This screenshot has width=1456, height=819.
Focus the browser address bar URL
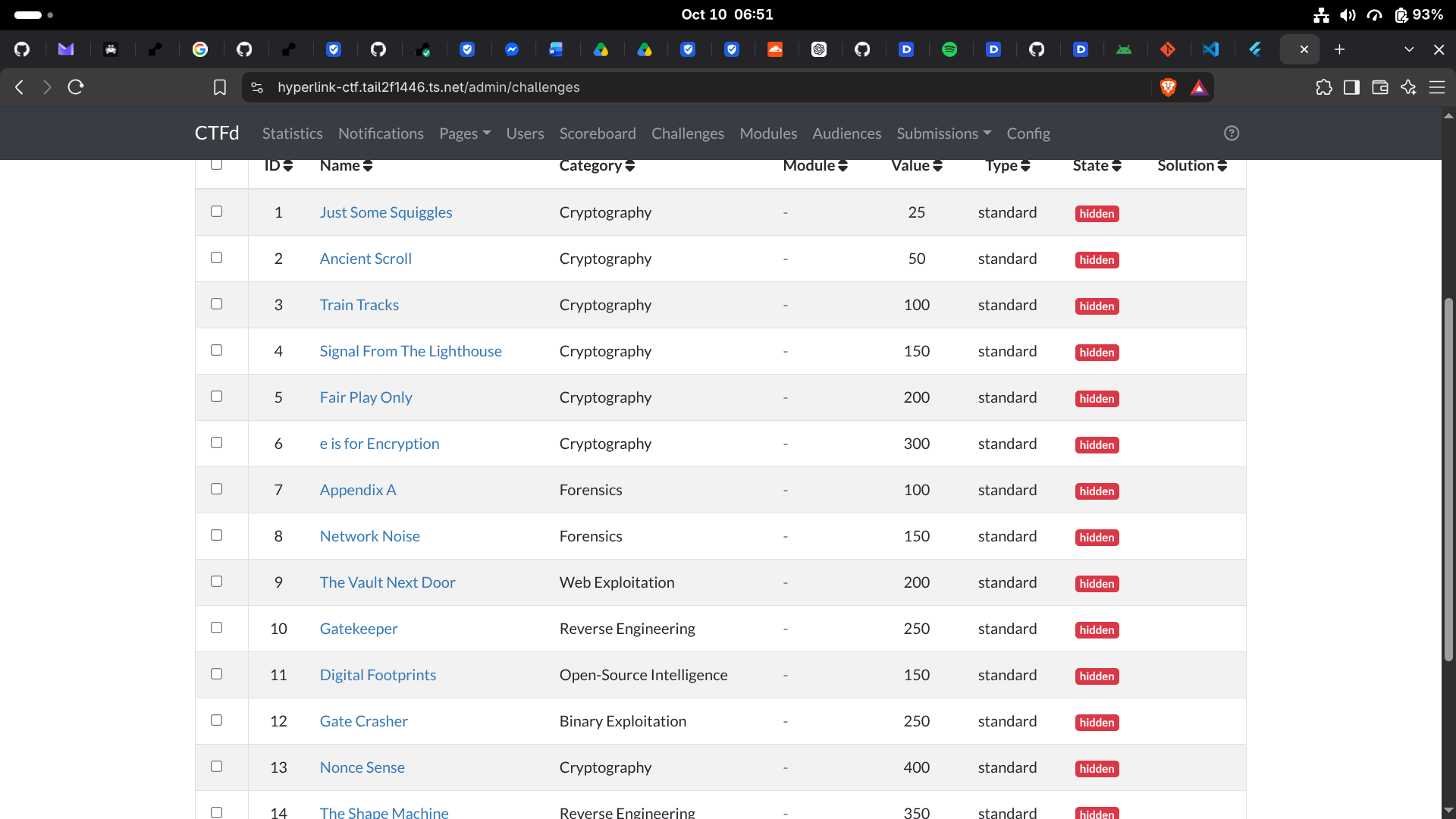click(x=428, y=87)
